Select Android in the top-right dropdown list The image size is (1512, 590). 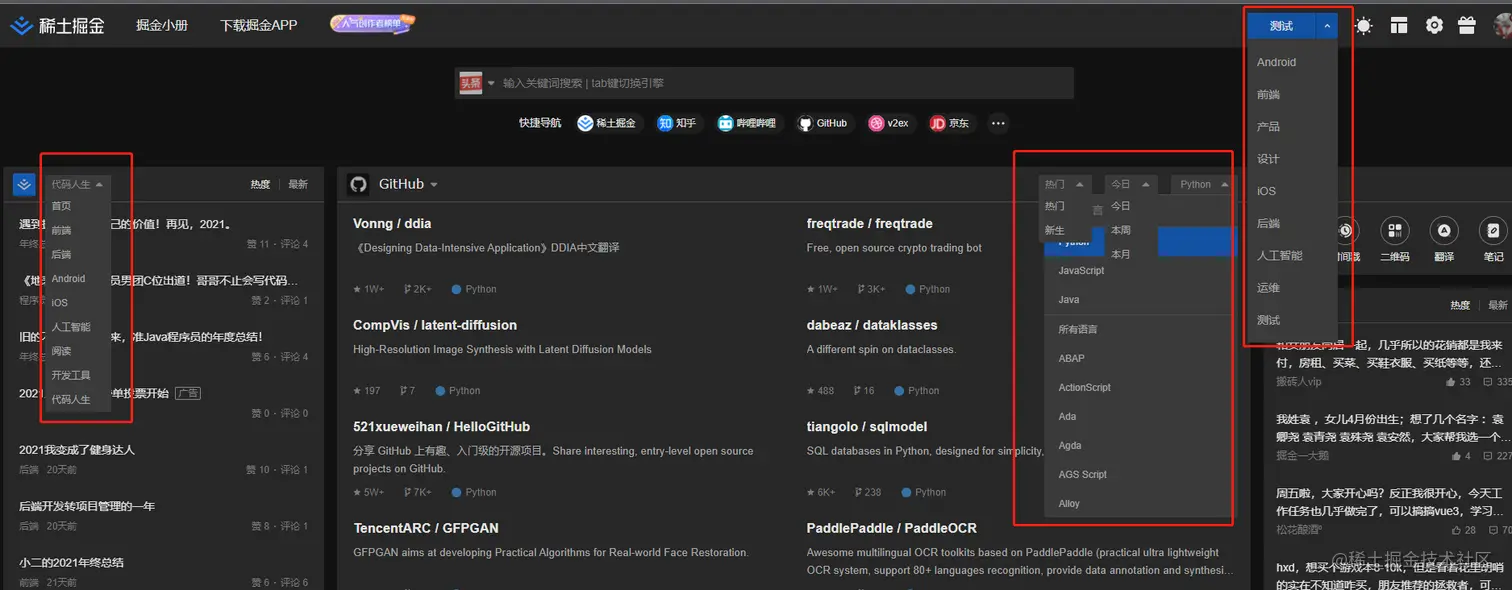[1276, 62]
